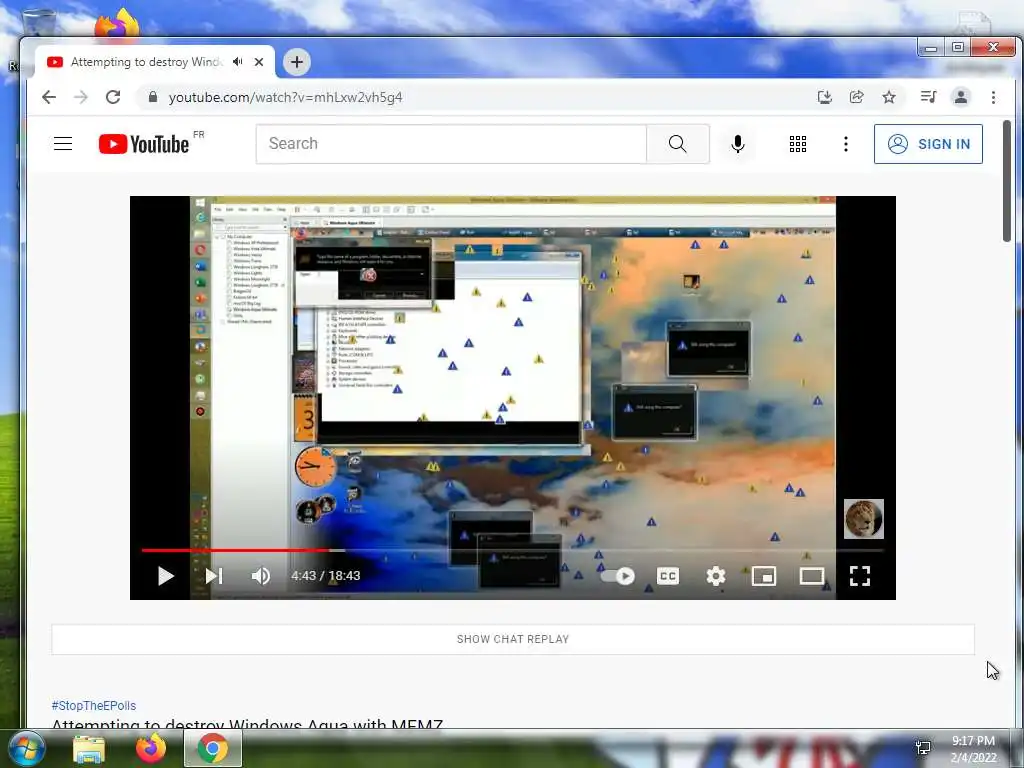
Task: Go to YouTube home via the logo
Action: pos(144,144)
